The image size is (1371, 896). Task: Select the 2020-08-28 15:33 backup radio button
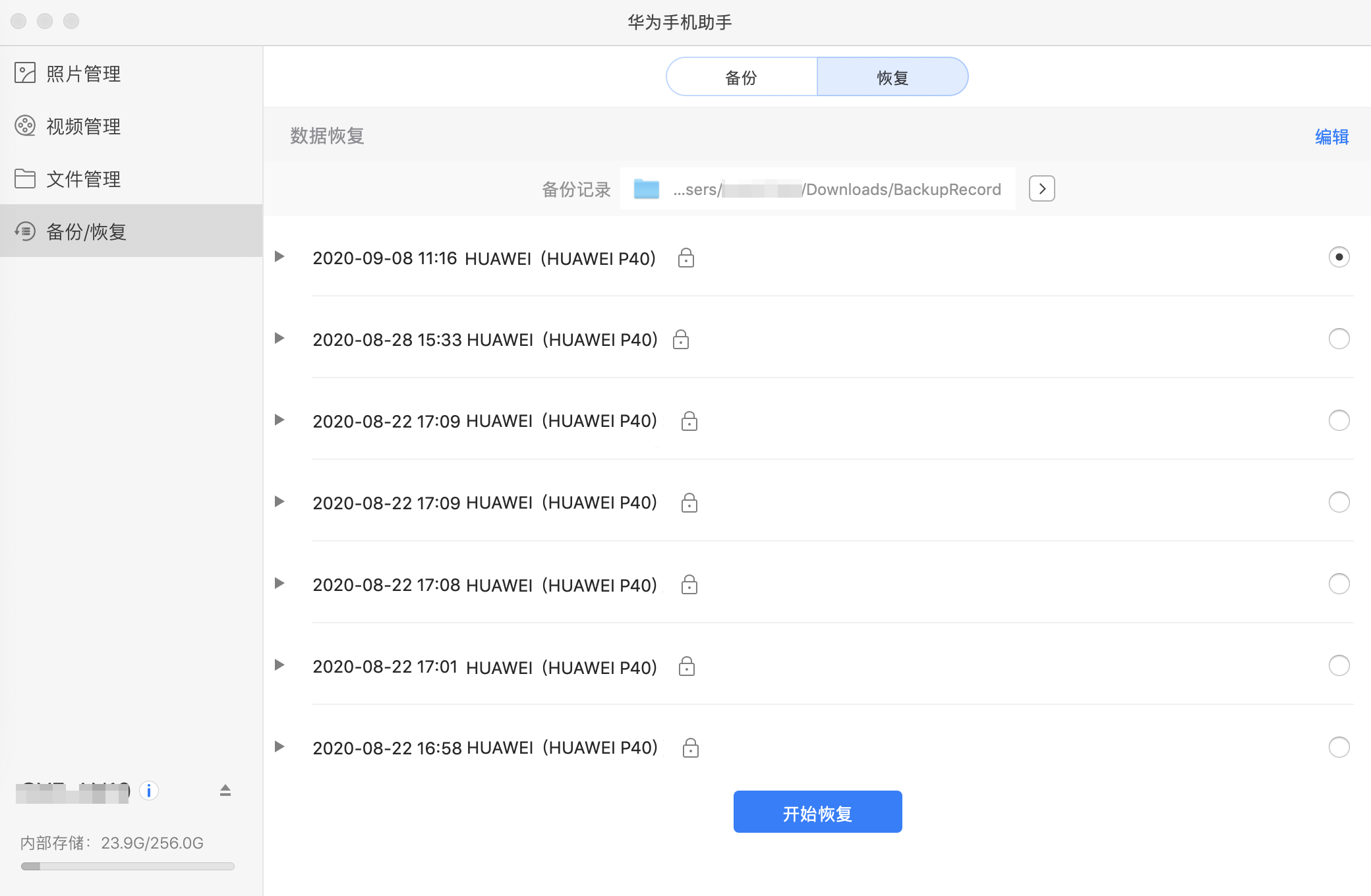pos(1338,339)
